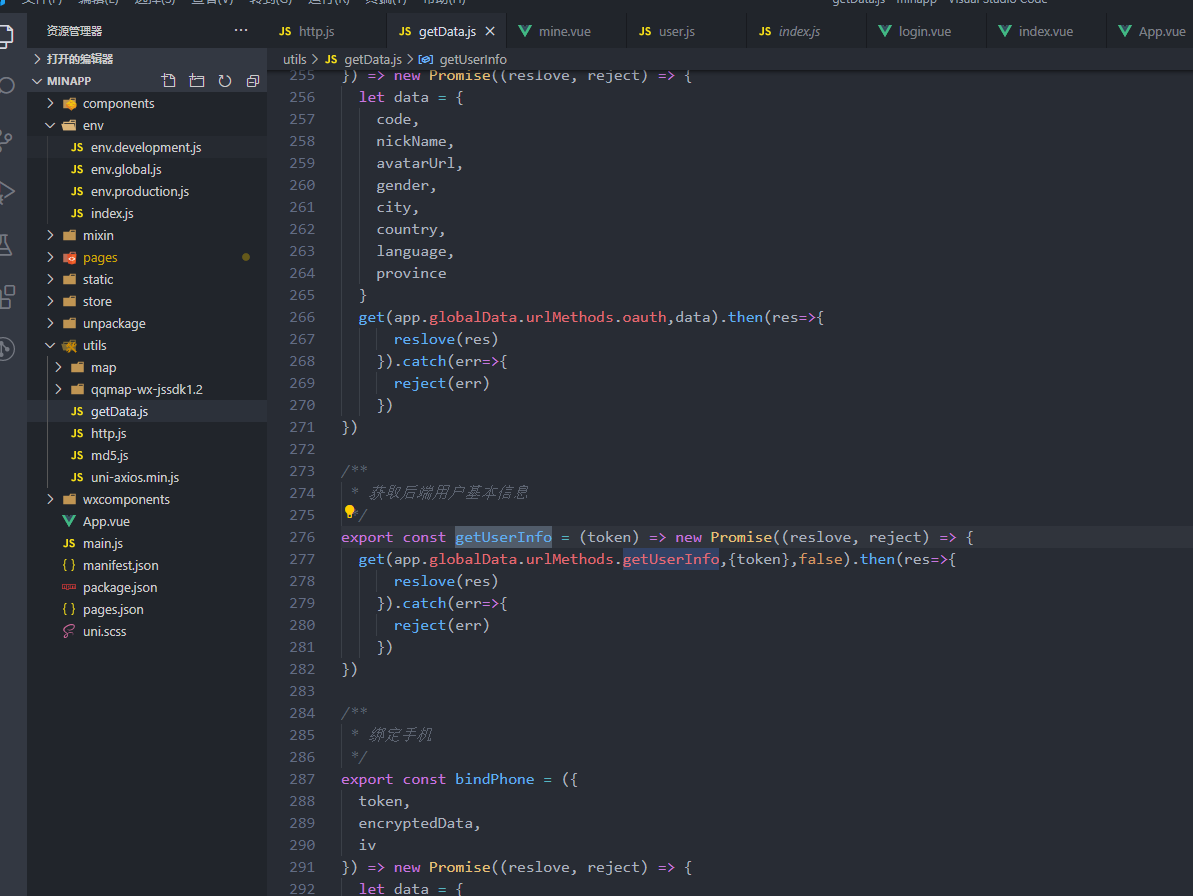
Task: Open App.vue in the file tree
Action: click(147, 521)
